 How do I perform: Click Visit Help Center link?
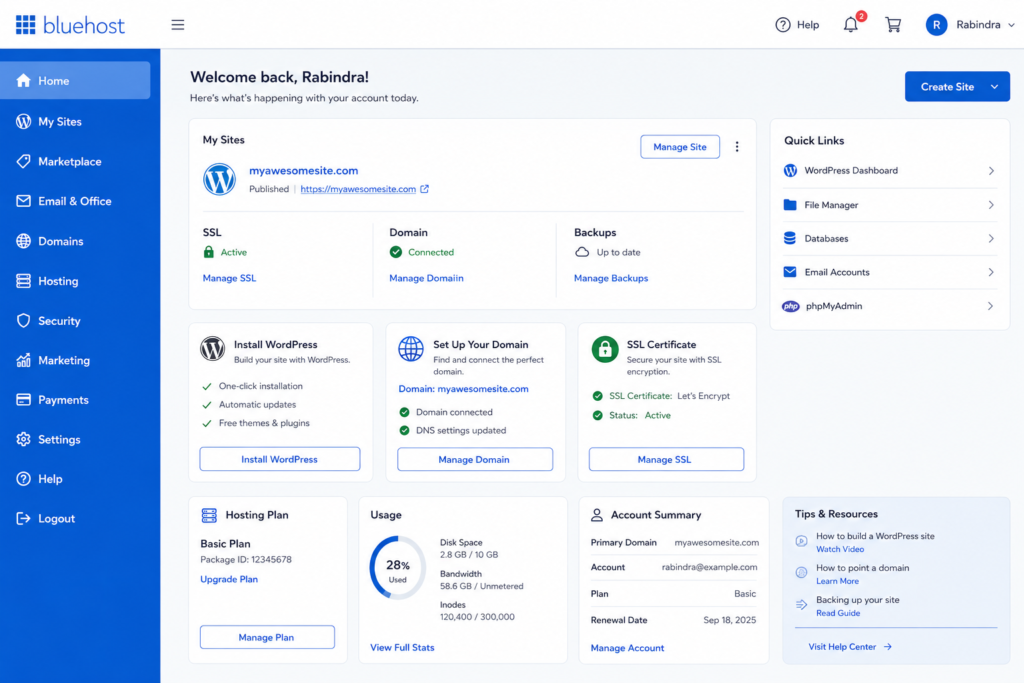[850, 646]
